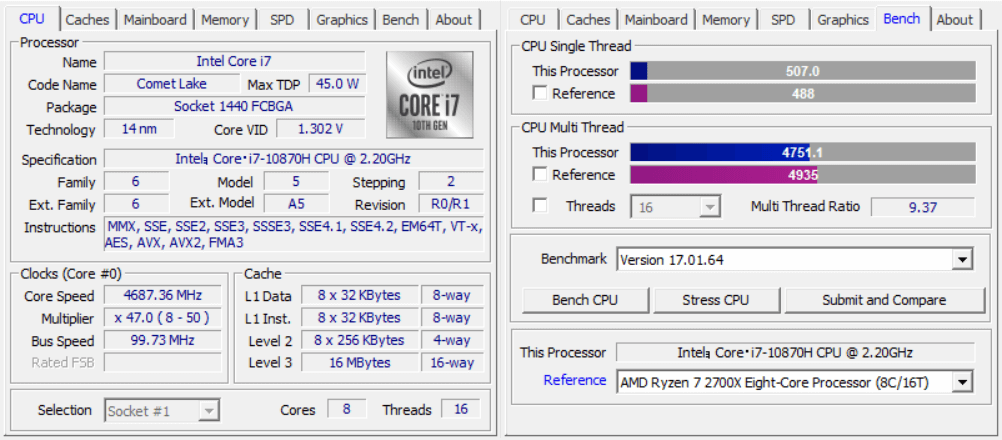The image size is (1002, 440).
Task: Click the Threads count value 16 in CPU tab
Action: 461,409
